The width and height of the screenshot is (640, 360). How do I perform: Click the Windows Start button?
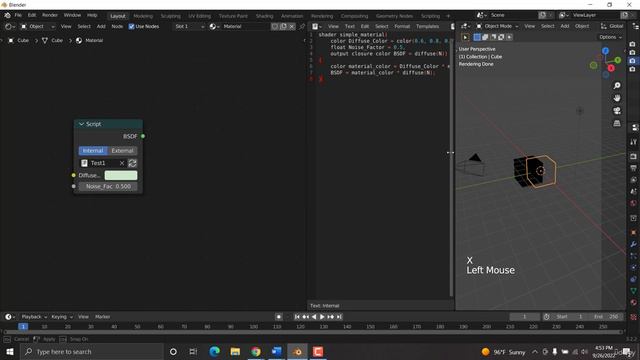pos(10,351)
